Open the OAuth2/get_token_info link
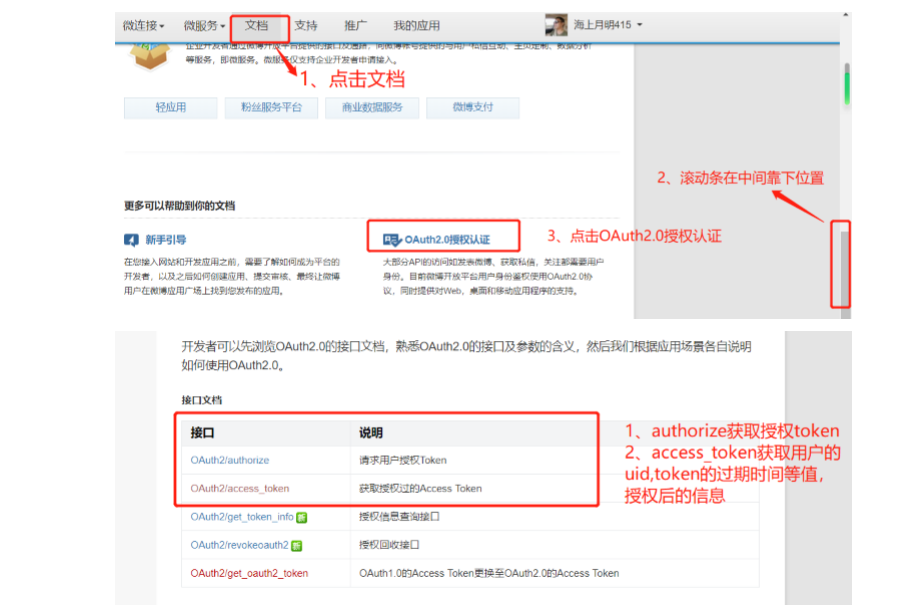Image resolution: width=912 pixels, height=616 pixels. click(x=242, y=517)
